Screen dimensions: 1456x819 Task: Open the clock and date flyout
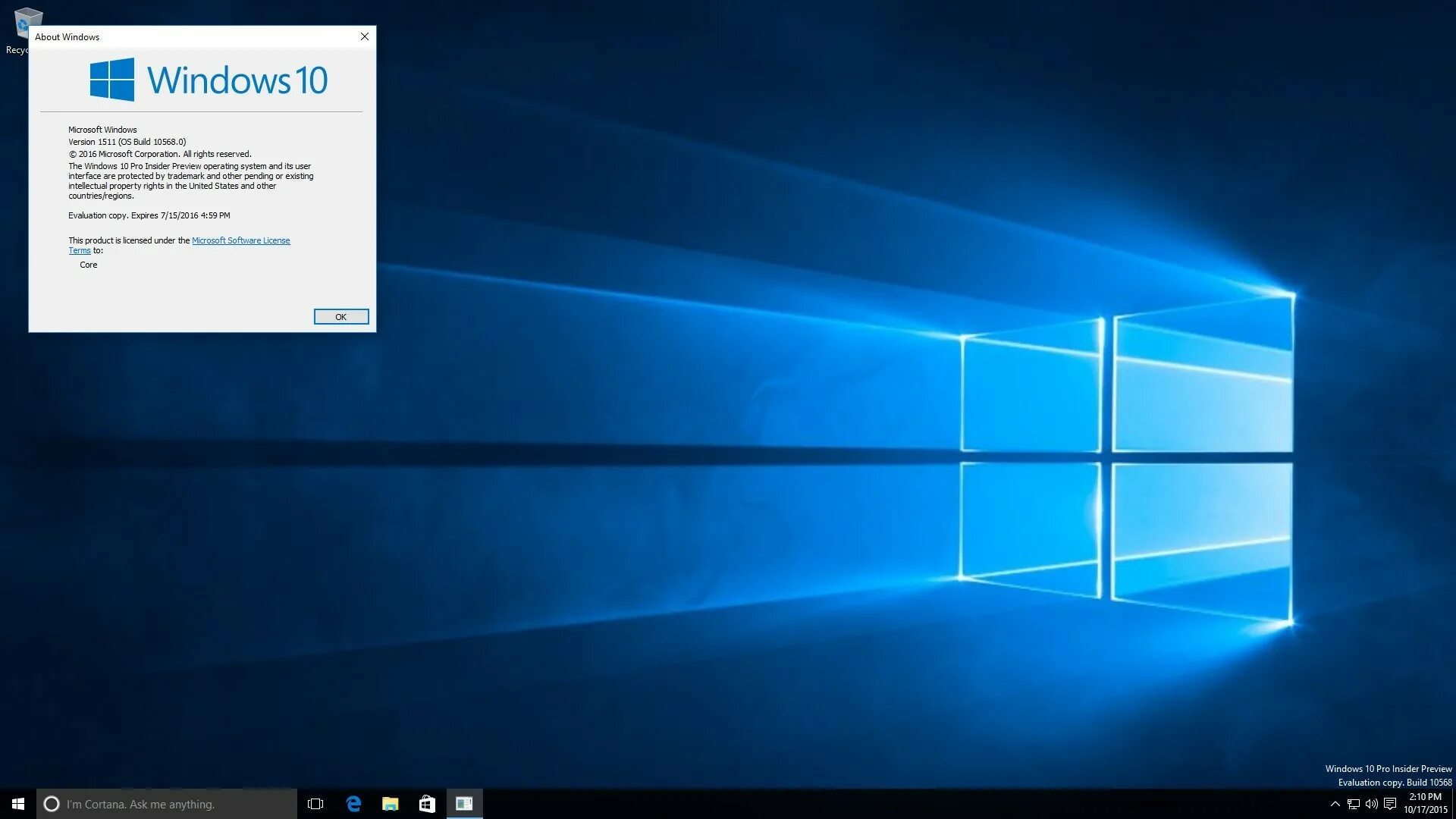(x=1425, y=804)
